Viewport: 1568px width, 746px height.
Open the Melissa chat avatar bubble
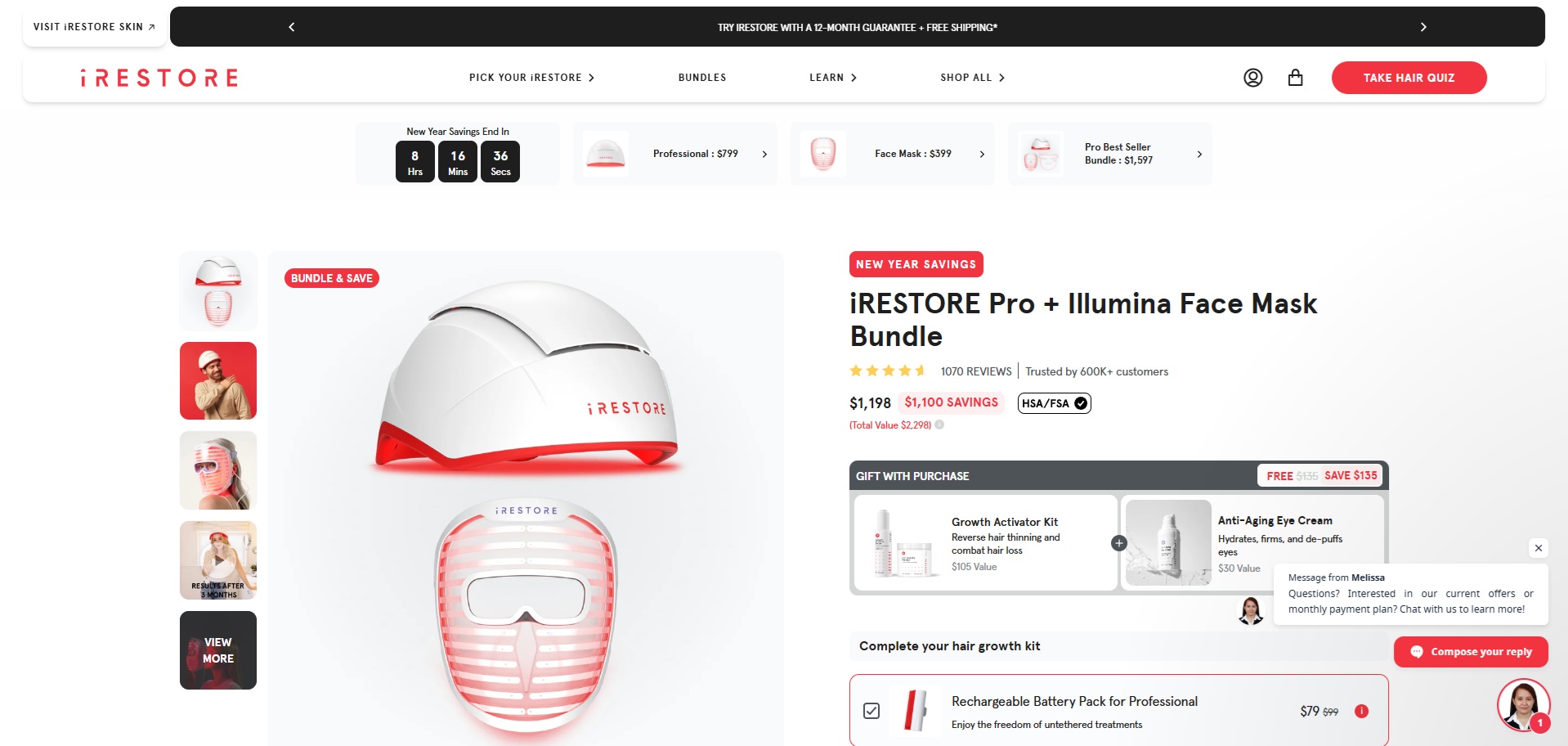[1524, 705]
